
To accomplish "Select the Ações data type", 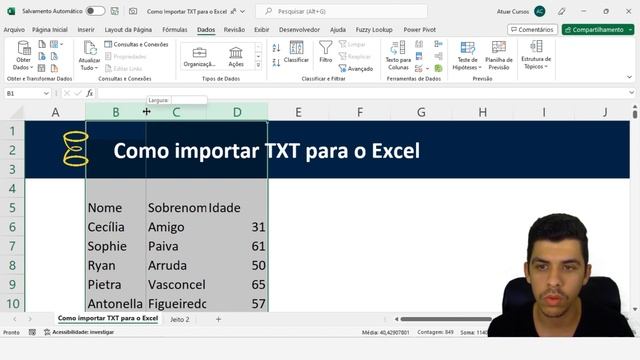I will pos(236,56).
